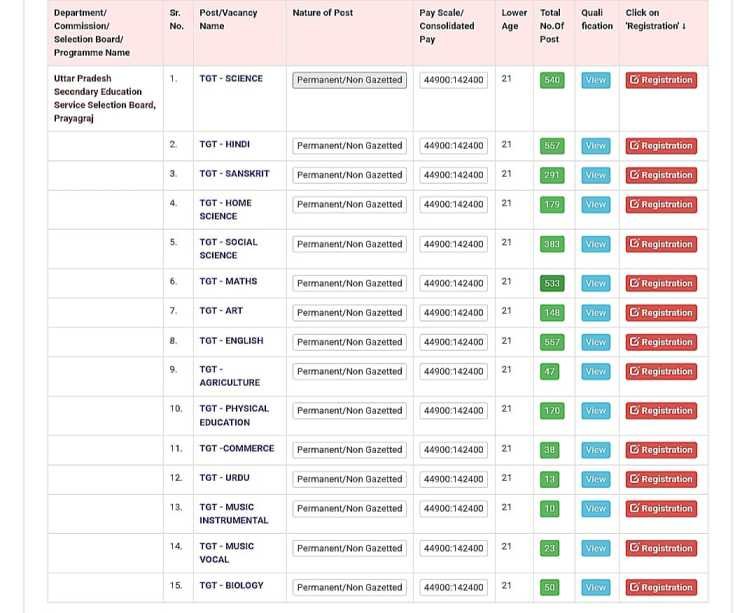Image resolution: width=756 pixels, height=613 pixels.
Task: Click Registration for TGT - SOCIAL SCIENCE
Action: [661, 244]
